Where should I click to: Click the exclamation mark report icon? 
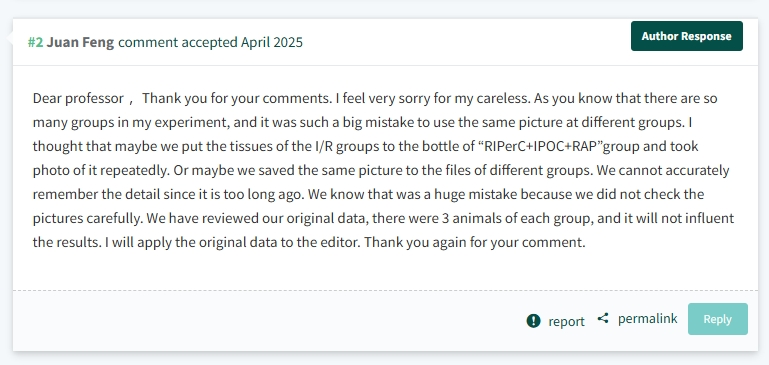pyautogui.click(x=533, y=321)
